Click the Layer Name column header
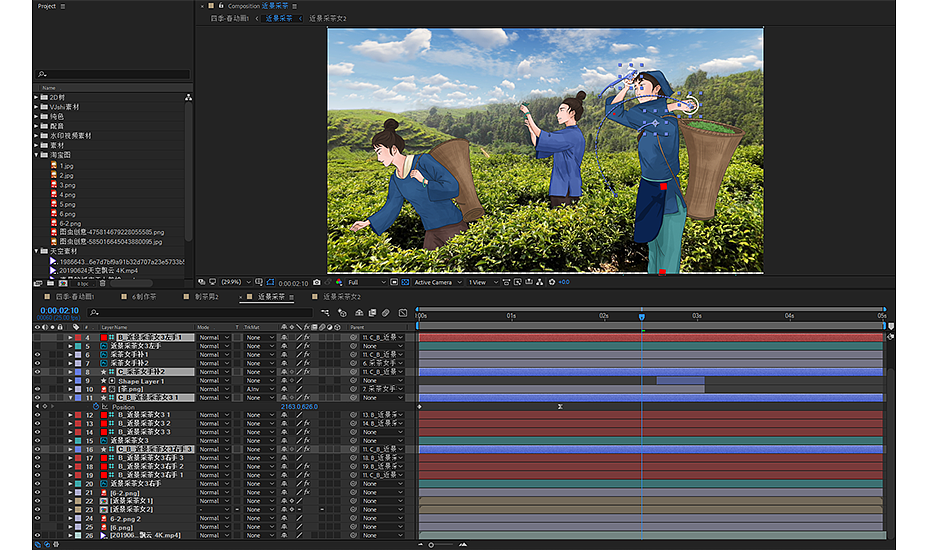Image resolution: width=930 pixels, height=550 pixels. click(x=114, y=327)
